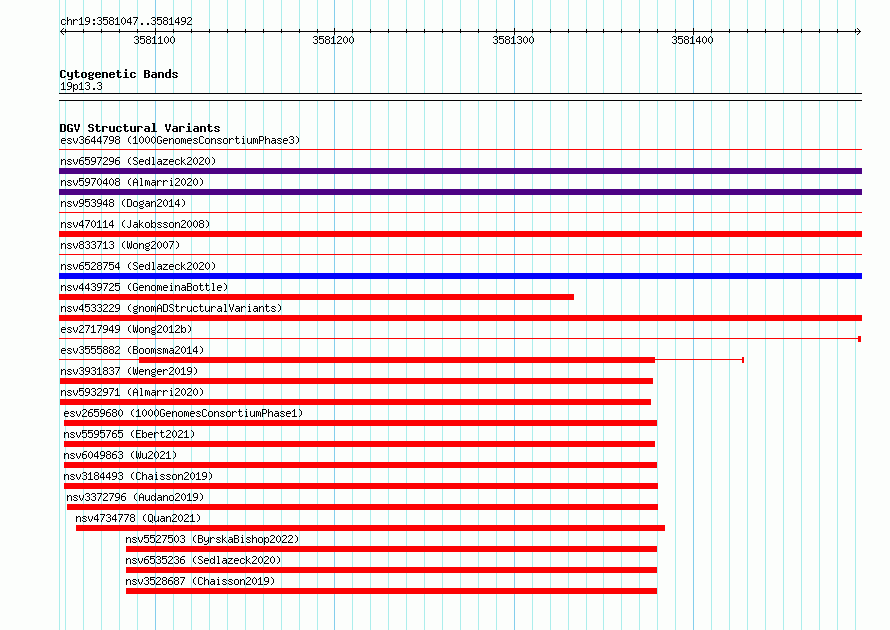This screenshot has width=890, height=630.
Task: Click ruler position 3581200
Action: 333,40
